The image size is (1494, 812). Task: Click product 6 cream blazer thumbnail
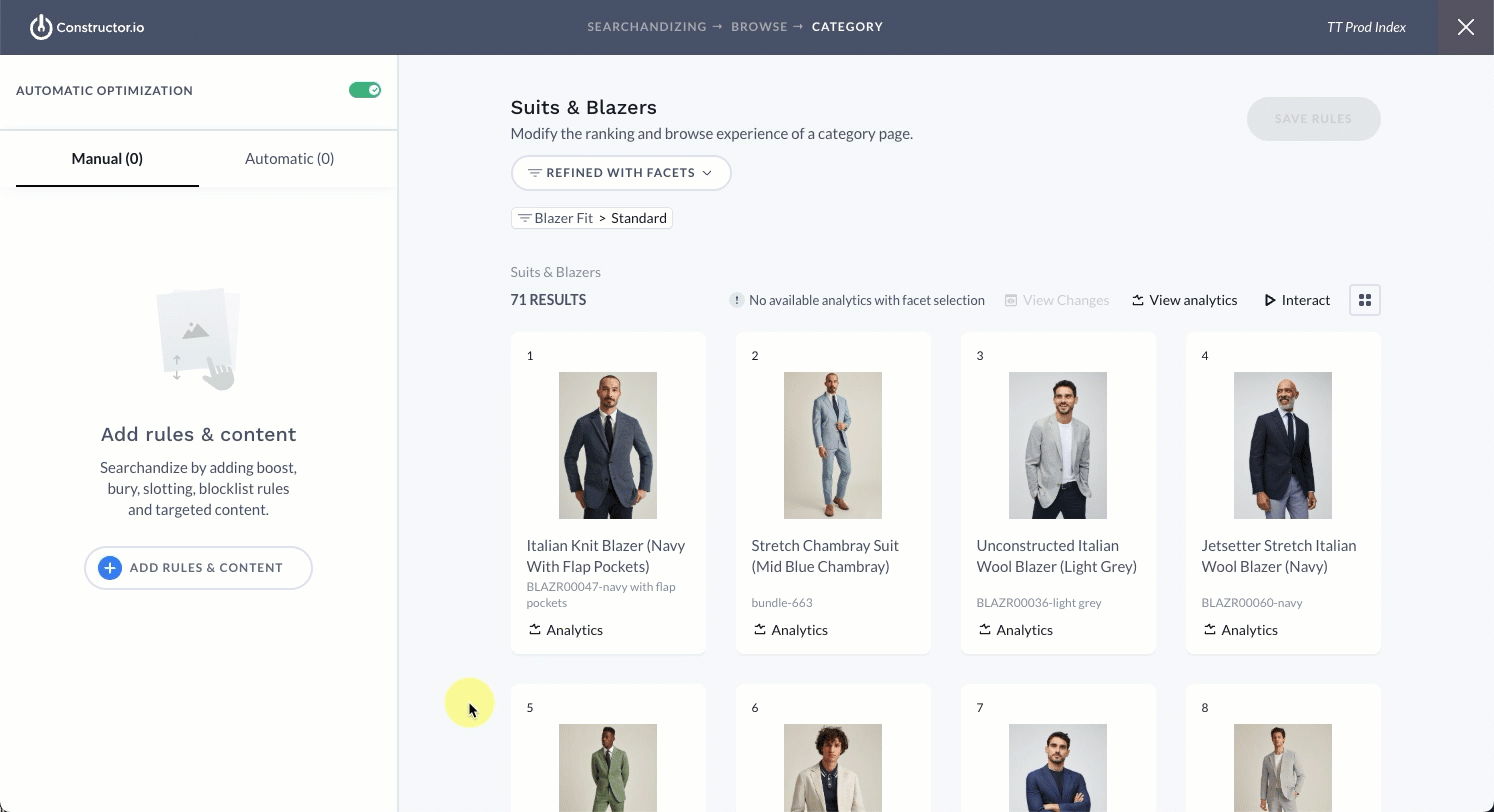(833, 768)
